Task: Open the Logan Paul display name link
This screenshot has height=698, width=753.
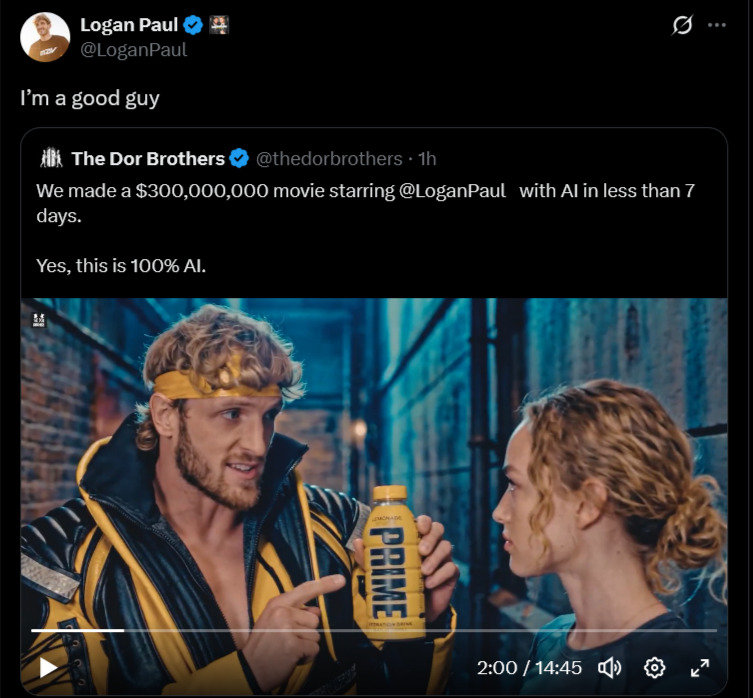Action: tap(129, 24)
